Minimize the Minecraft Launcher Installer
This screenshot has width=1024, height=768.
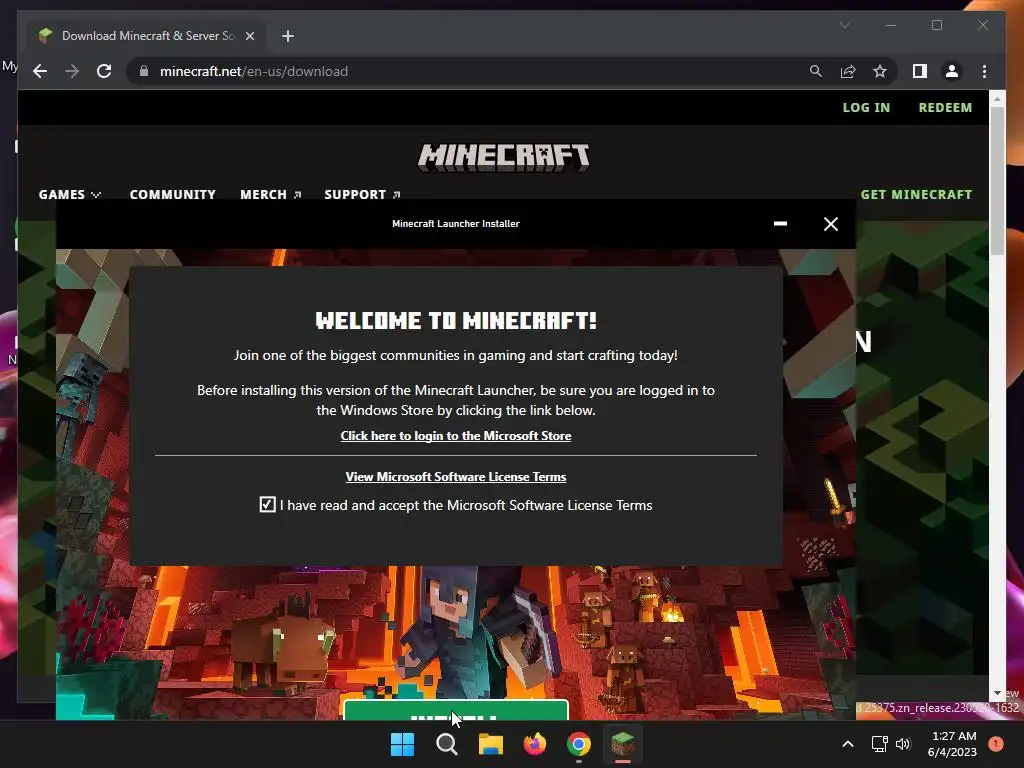click(x=780, y=224)
